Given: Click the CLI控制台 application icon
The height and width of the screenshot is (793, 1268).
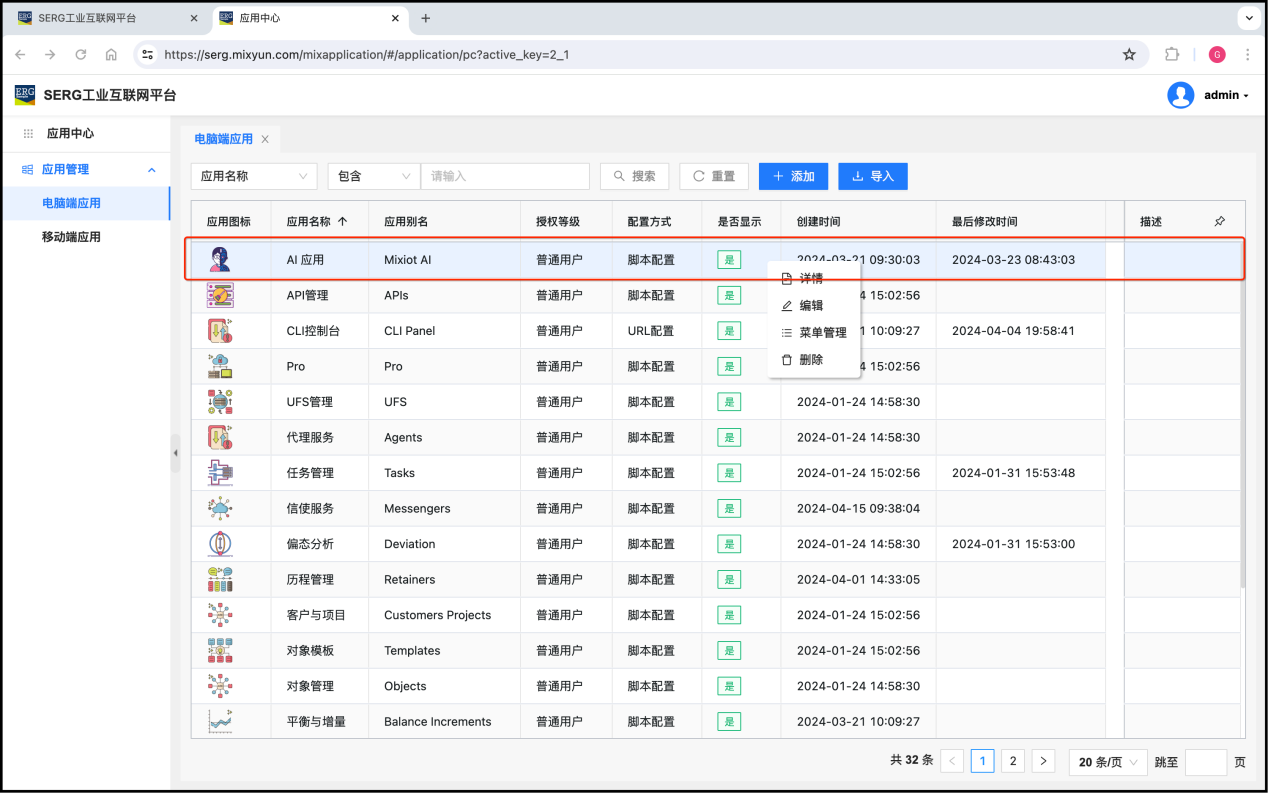Looking at the screenshot, I should [220, 331].
